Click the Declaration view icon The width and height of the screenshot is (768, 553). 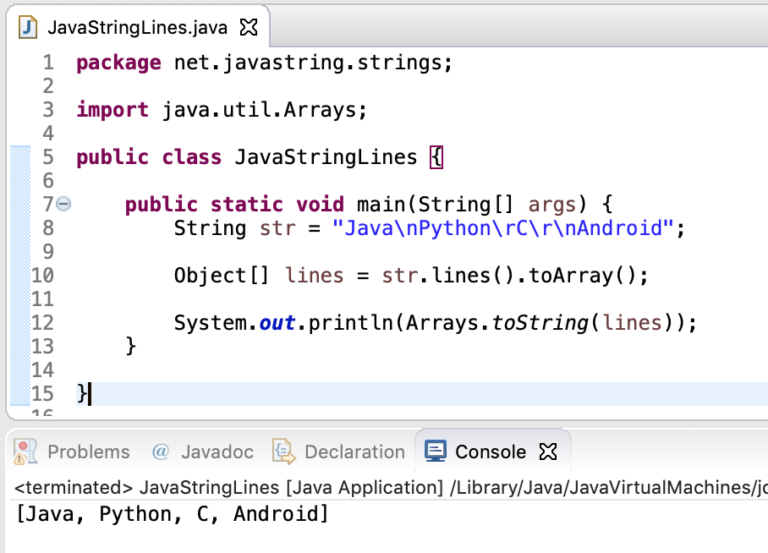pyautogui.click(x=284, y=451)
